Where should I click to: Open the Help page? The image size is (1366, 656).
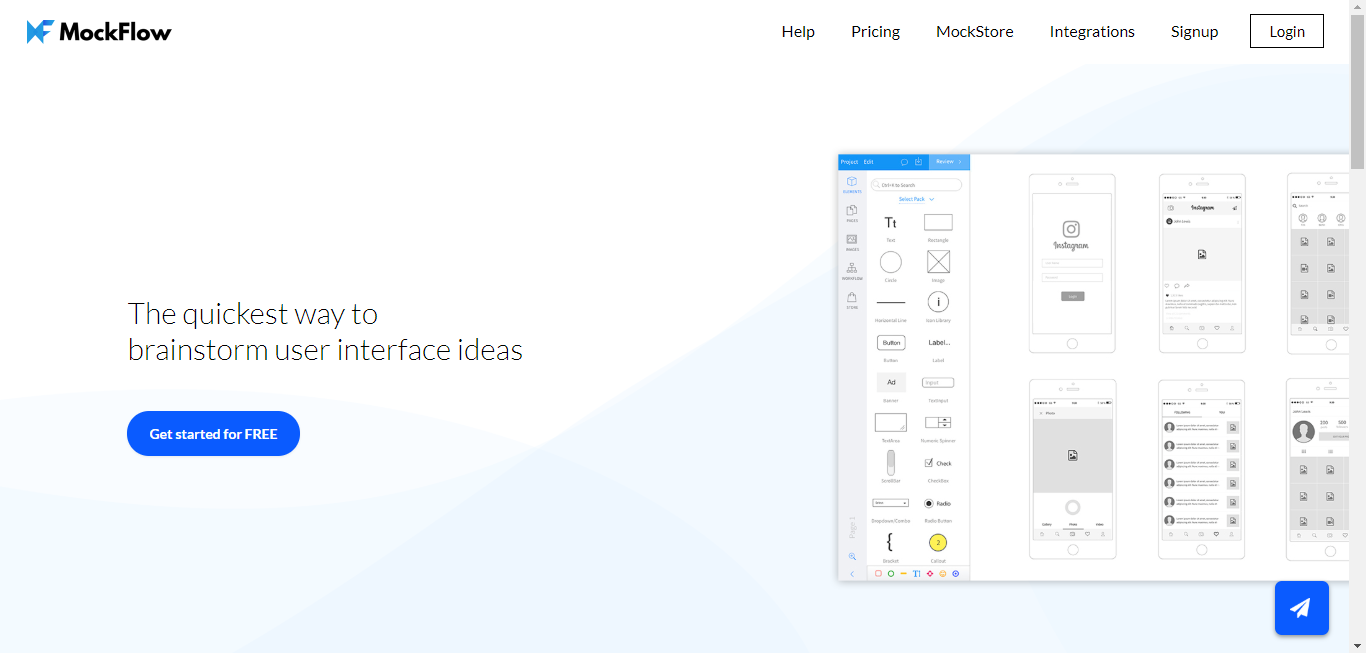pos(798,32)
